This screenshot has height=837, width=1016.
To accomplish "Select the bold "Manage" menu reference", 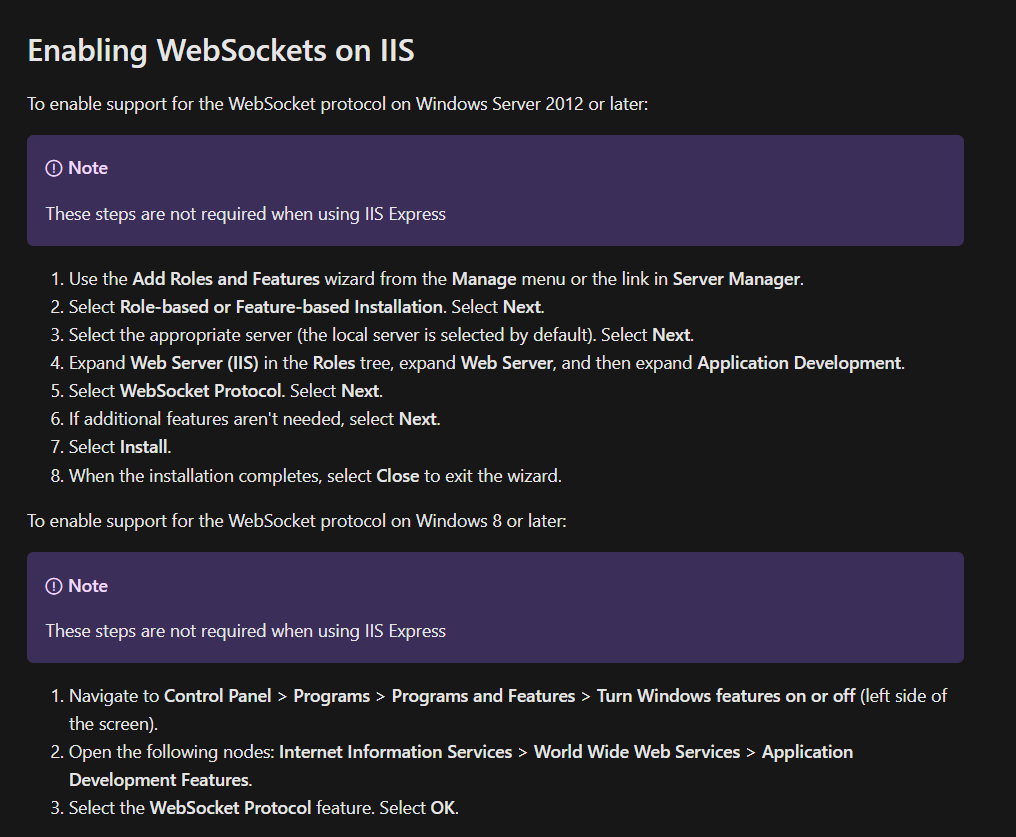I will 484,279.
